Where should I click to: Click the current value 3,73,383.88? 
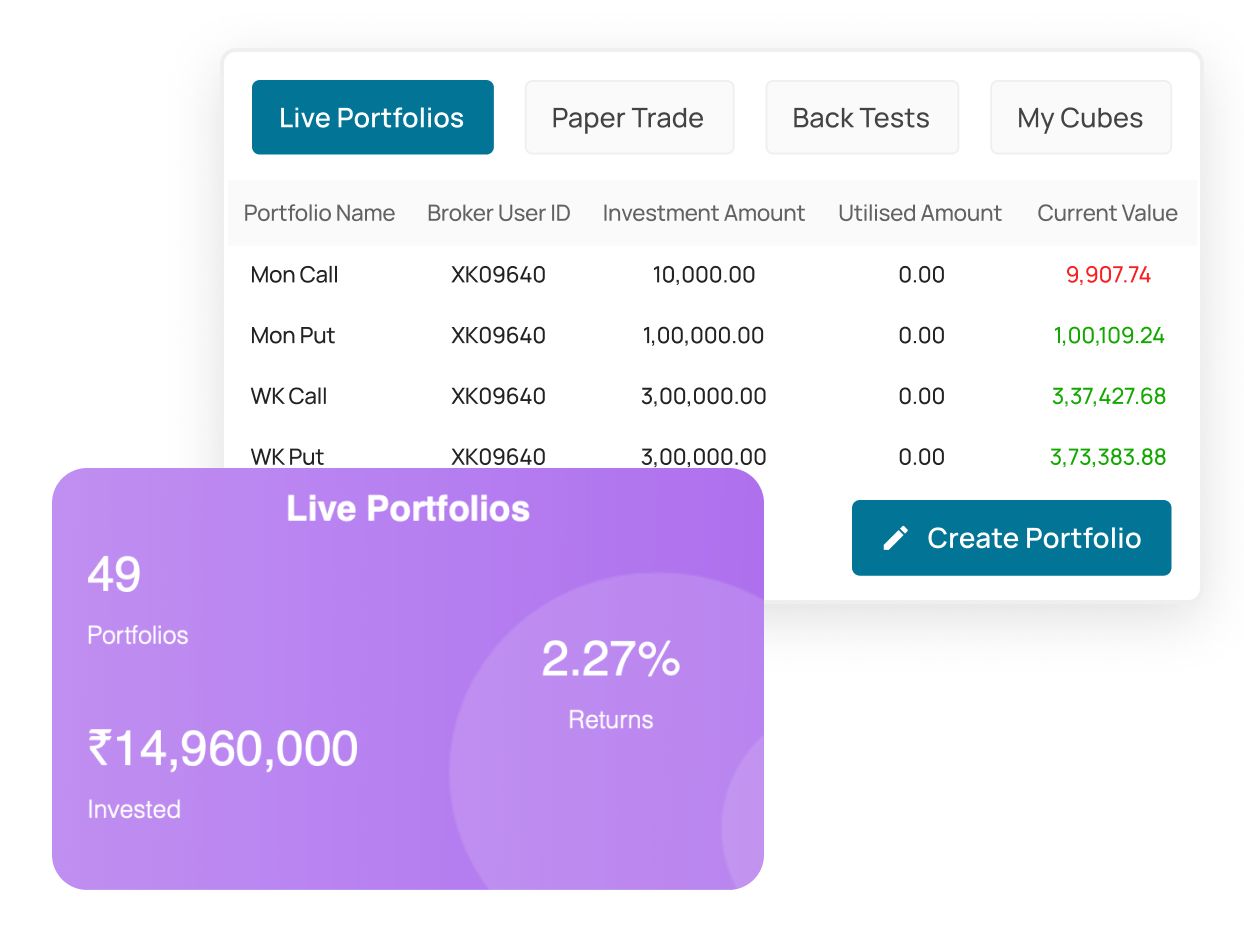[x=1109, y=457]
